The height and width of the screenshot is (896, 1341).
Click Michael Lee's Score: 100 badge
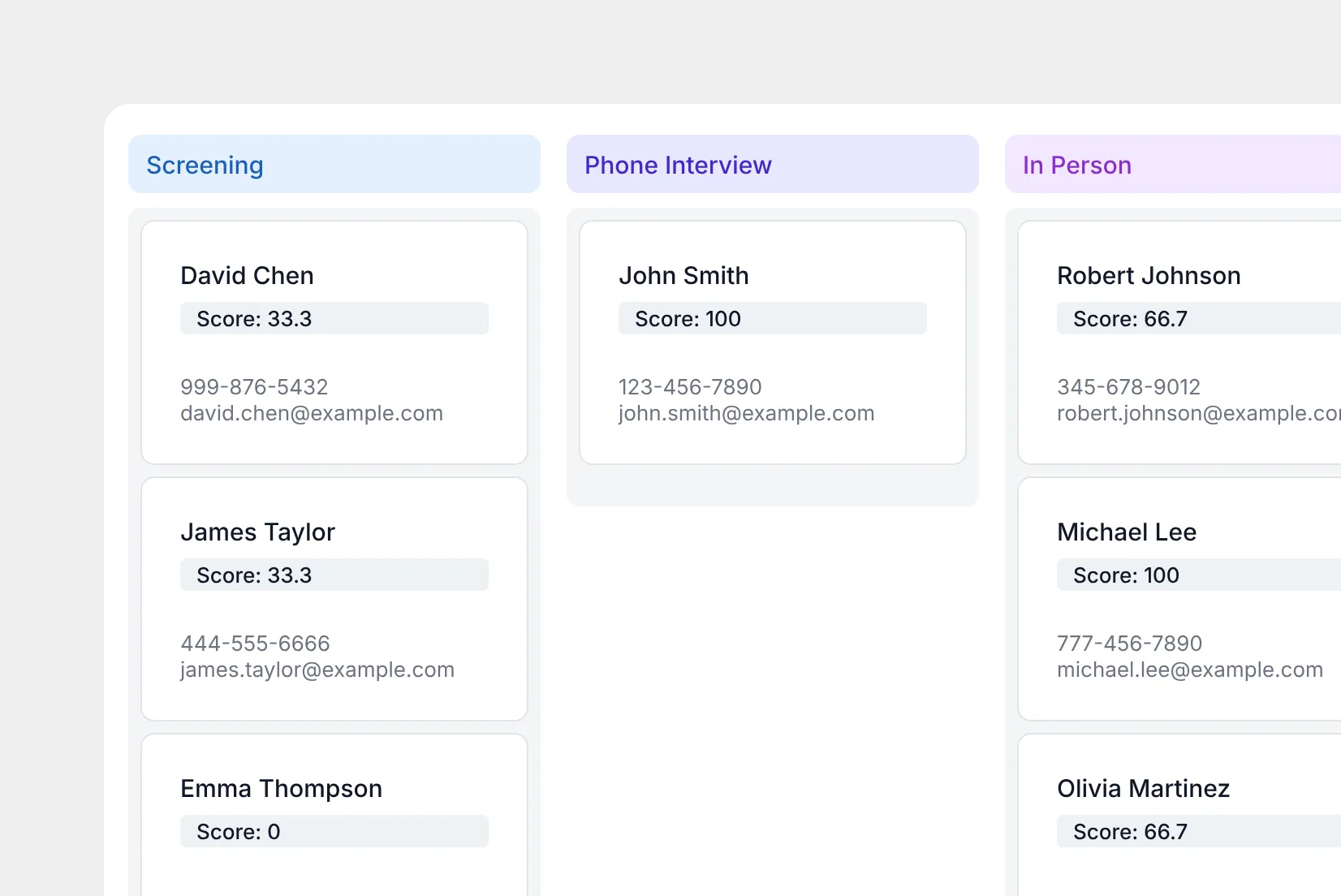click(x=1199, y=575)
